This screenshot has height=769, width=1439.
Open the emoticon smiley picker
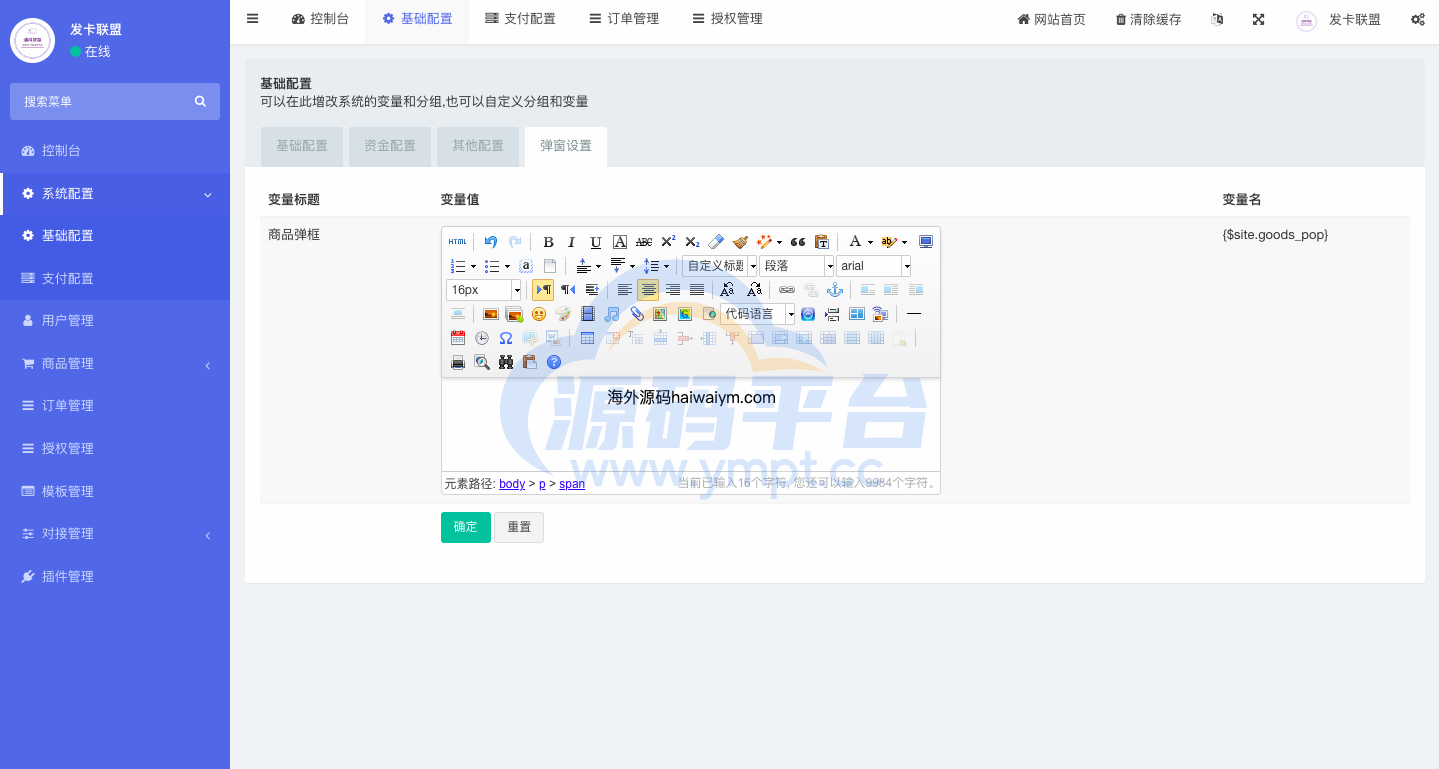539,314
